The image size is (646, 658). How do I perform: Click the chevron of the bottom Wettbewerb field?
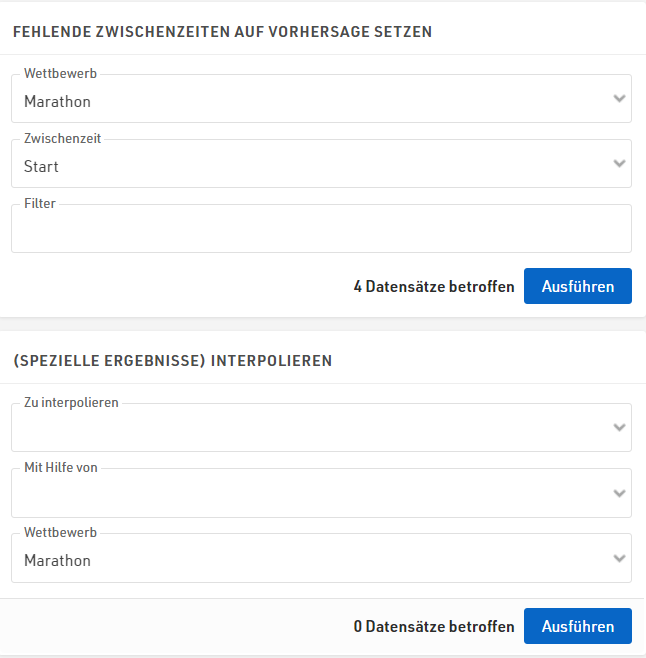620,558
